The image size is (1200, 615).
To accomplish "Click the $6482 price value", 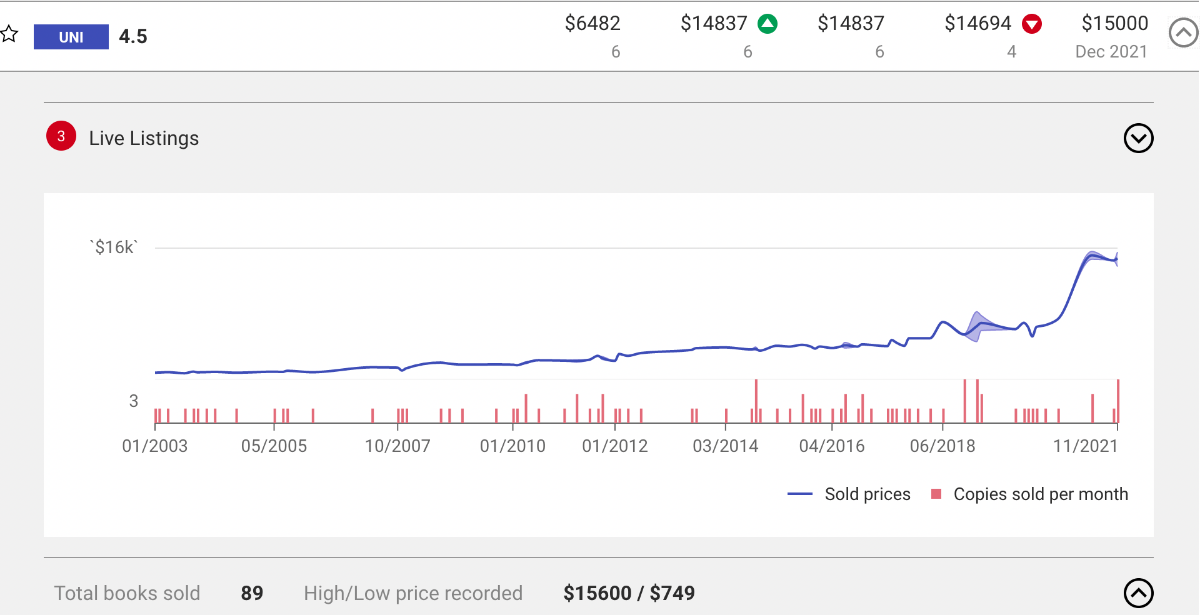I will 592,23.
